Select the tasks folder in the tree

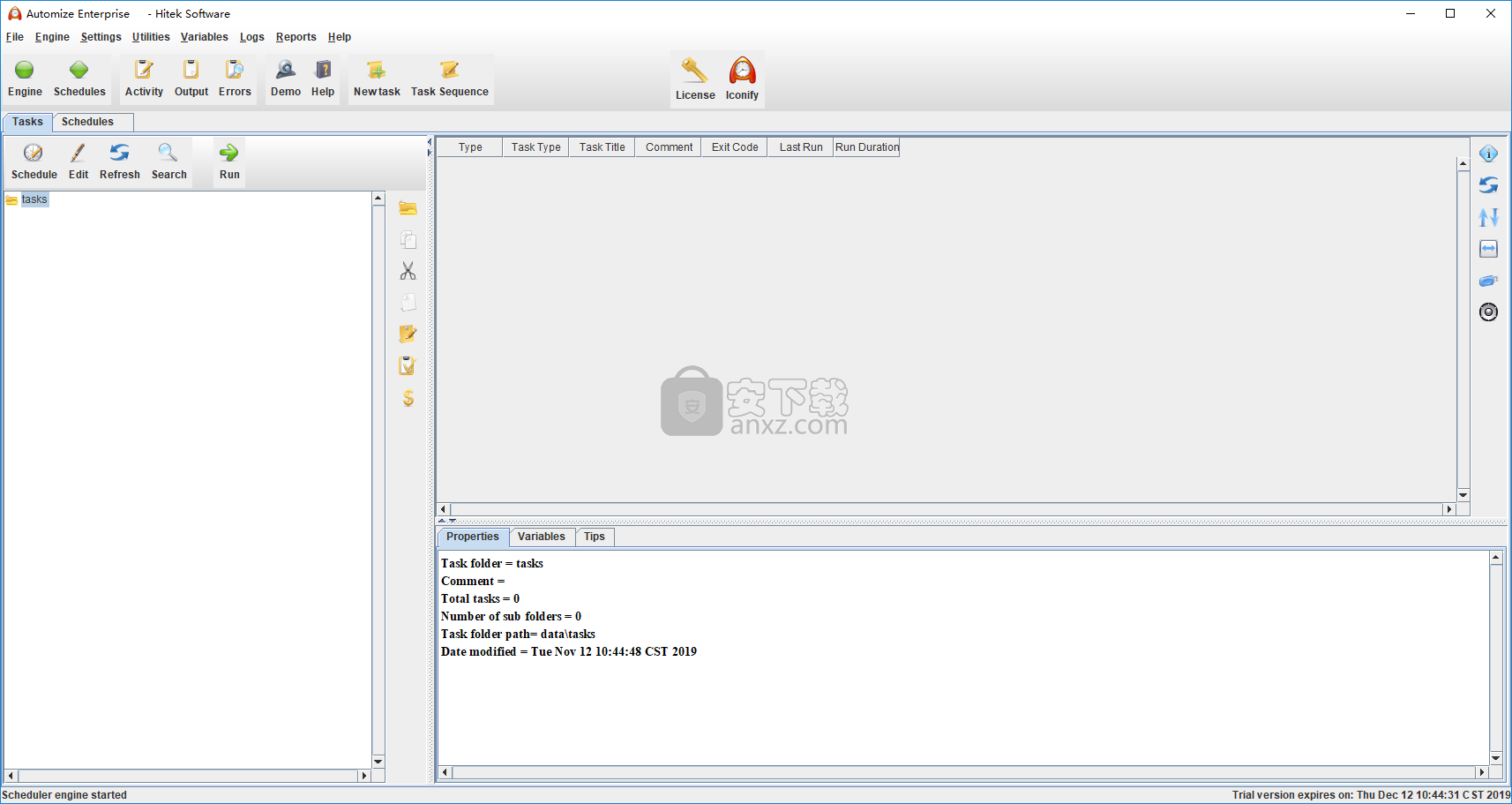point(34,199)
